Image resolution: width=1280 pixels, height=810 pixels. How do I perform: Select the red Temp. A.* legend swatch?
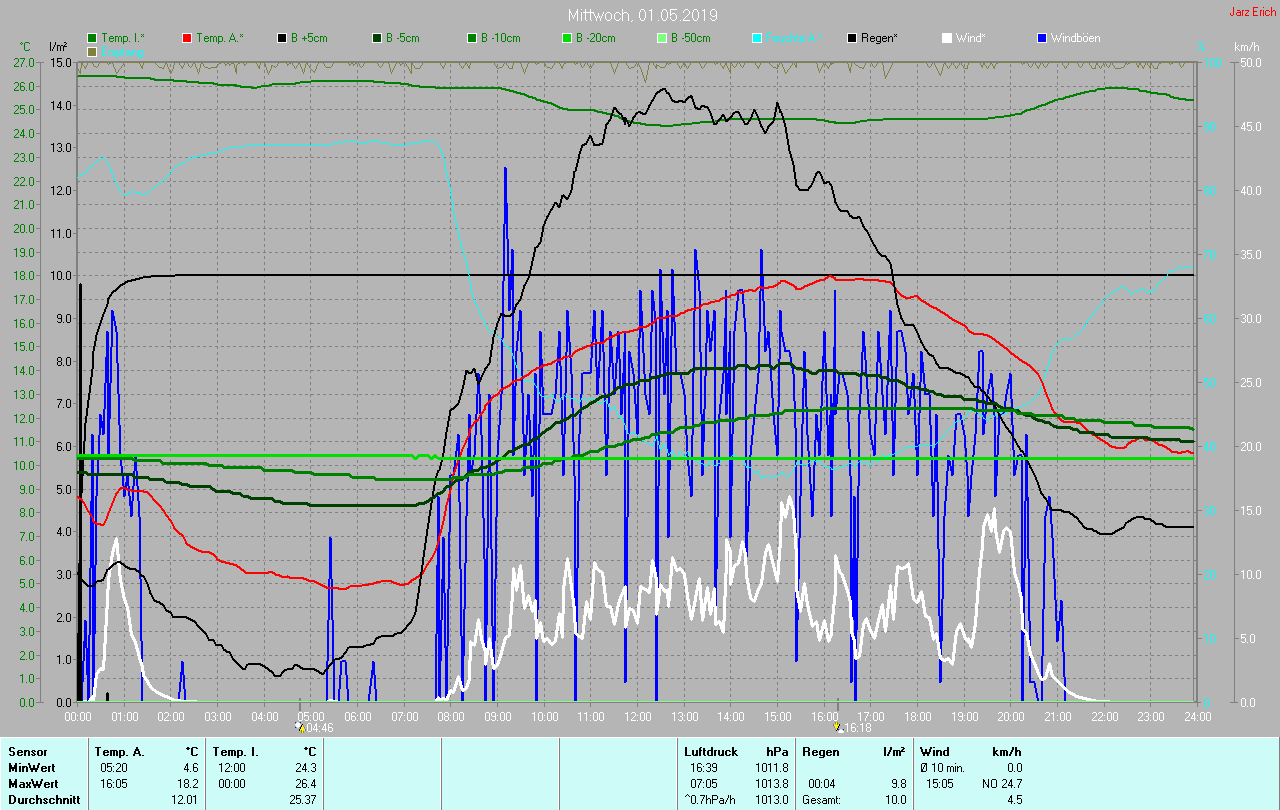click(x=187, y=38)
